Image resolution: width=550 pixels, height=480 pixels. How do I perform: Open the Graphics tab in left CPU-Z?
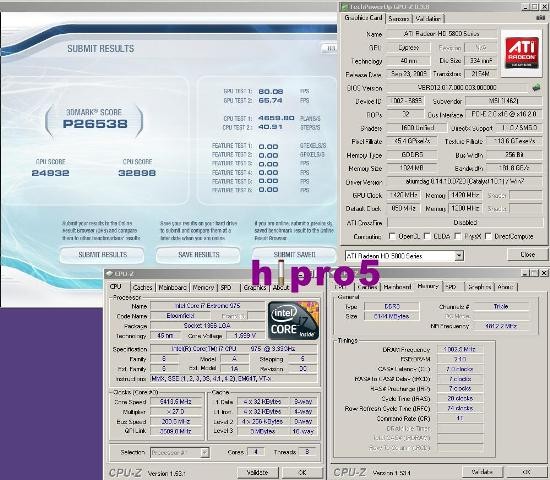click(x=255, y=287)
